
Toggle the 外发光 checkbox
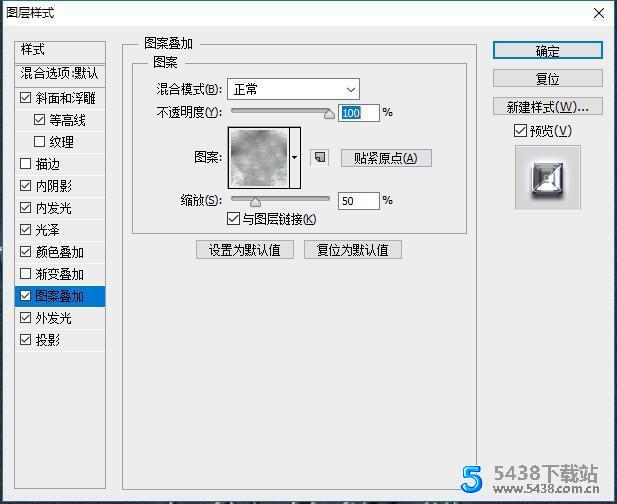coord(26,318)
